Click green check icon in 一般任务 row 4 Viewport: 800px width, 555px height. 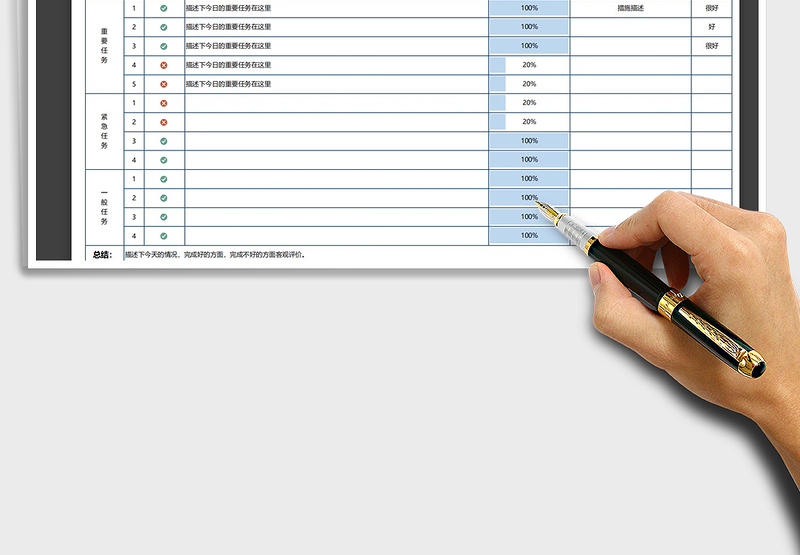point(164,236)
